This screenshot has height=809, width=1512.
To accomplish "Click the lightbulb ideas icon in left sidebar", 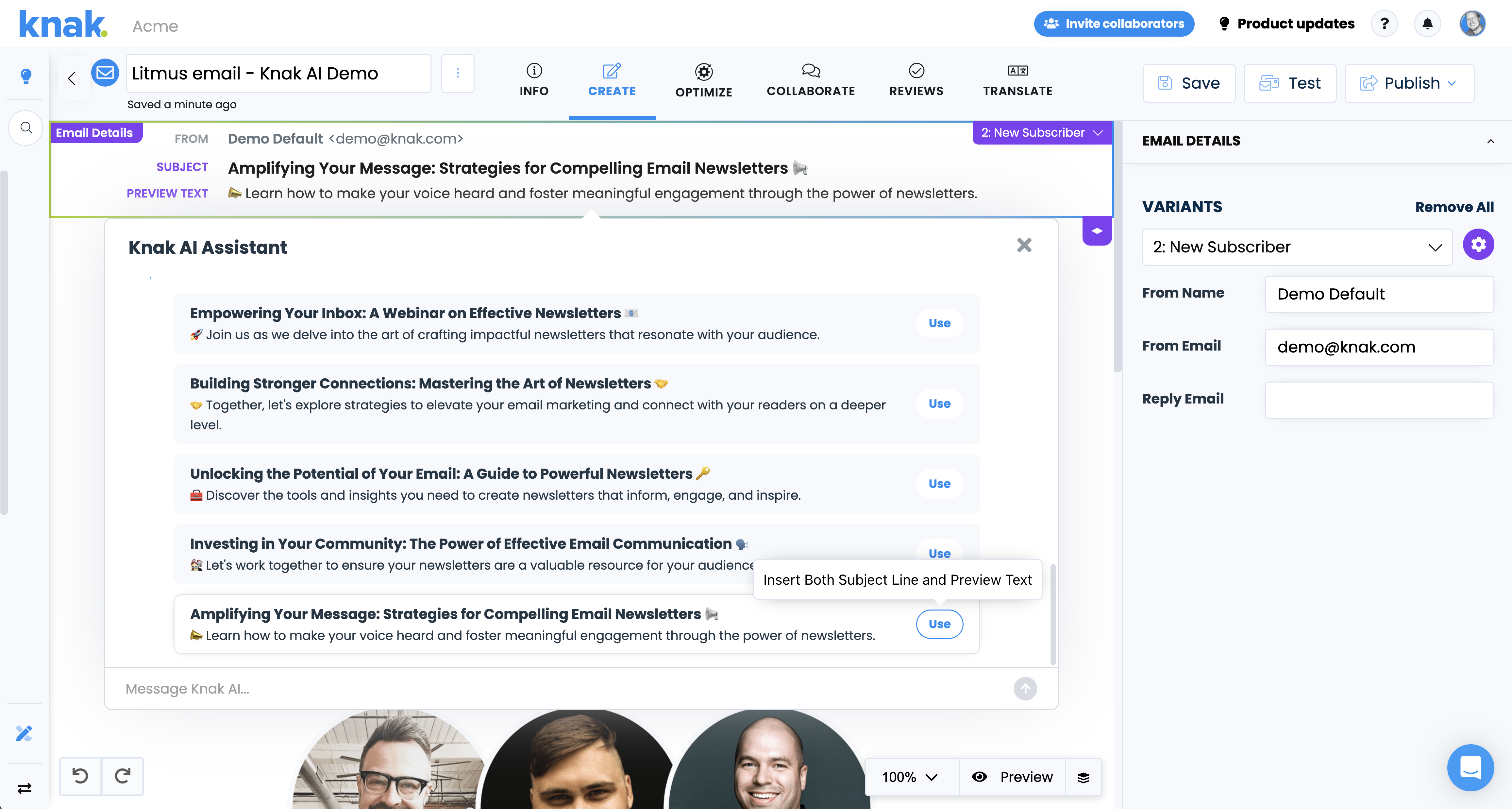I will (26, 76).
